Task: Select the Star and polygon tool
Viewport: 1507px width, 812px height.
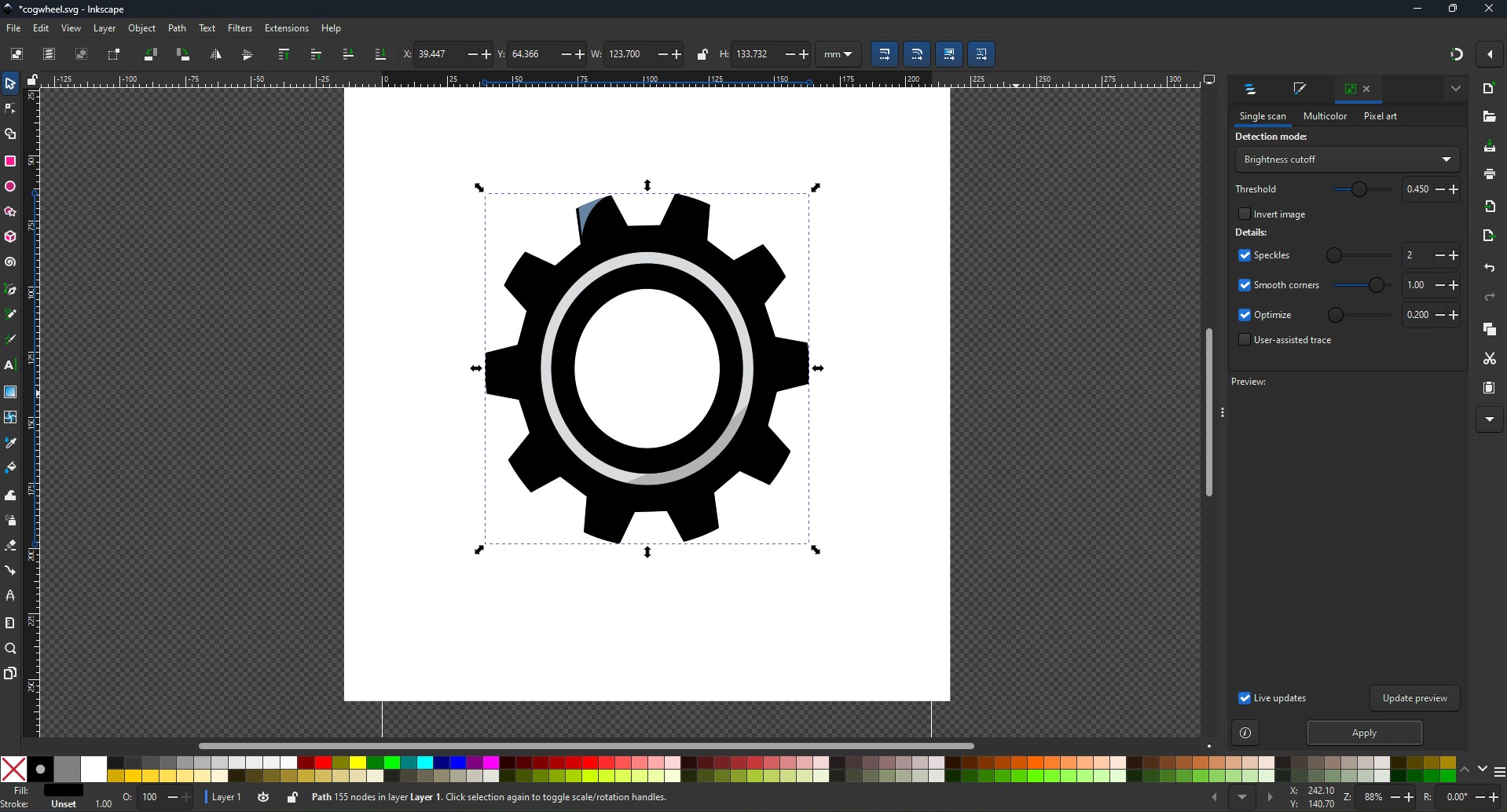Action: 10,212
